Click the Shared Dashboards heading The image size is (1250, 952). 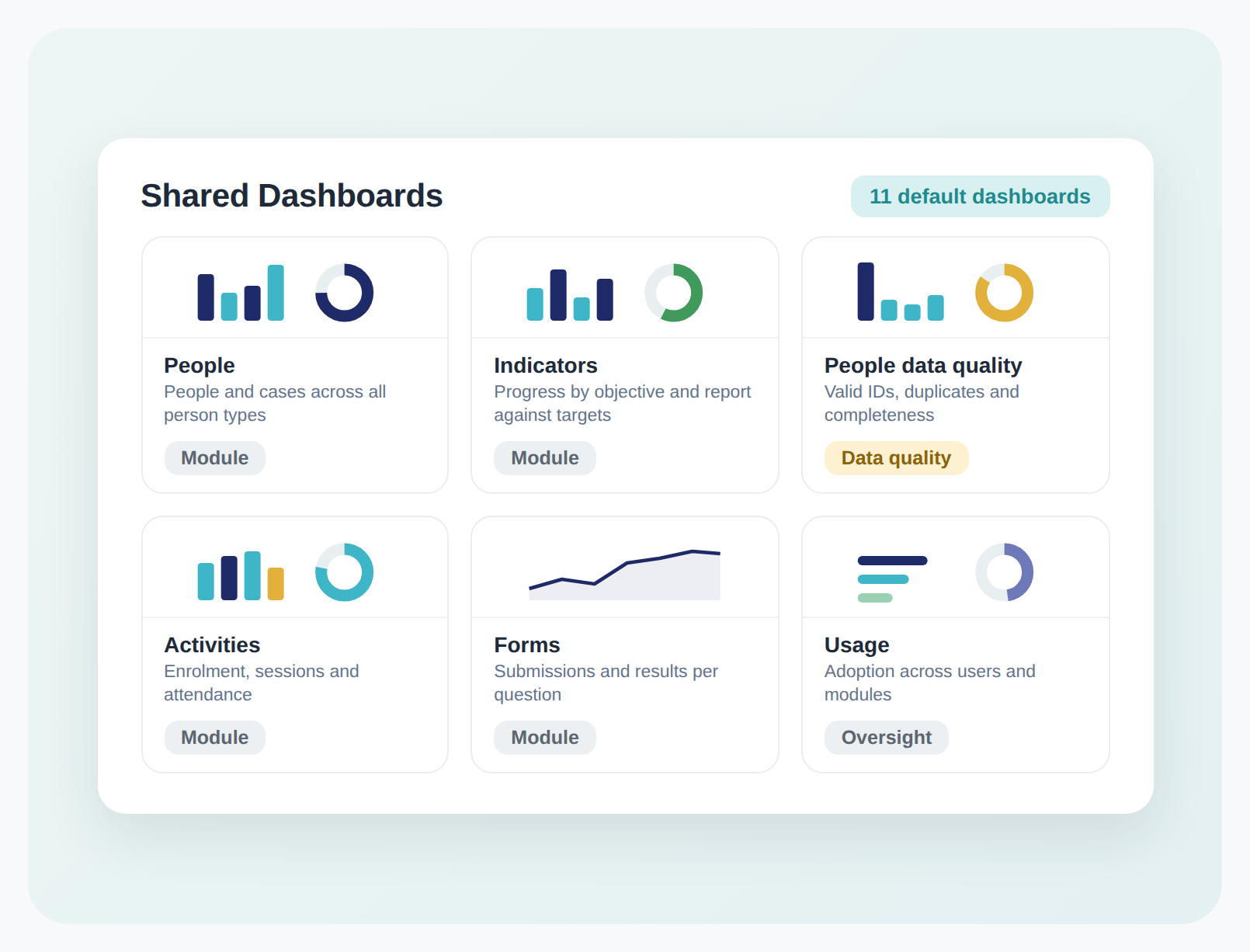292,196
